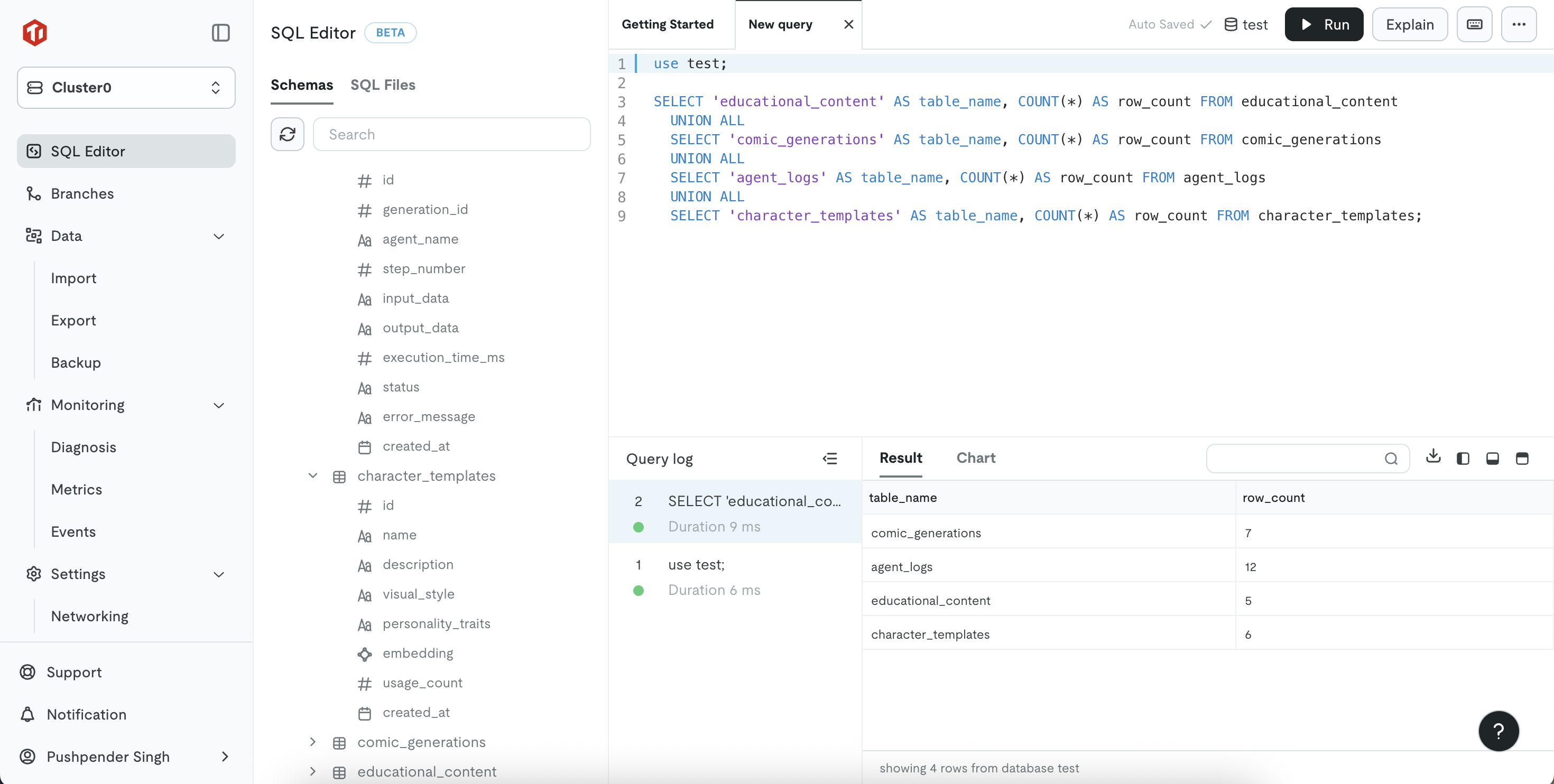Open the Chart tab
Screen dimensions: 1554x784
(x=975, y=458)
